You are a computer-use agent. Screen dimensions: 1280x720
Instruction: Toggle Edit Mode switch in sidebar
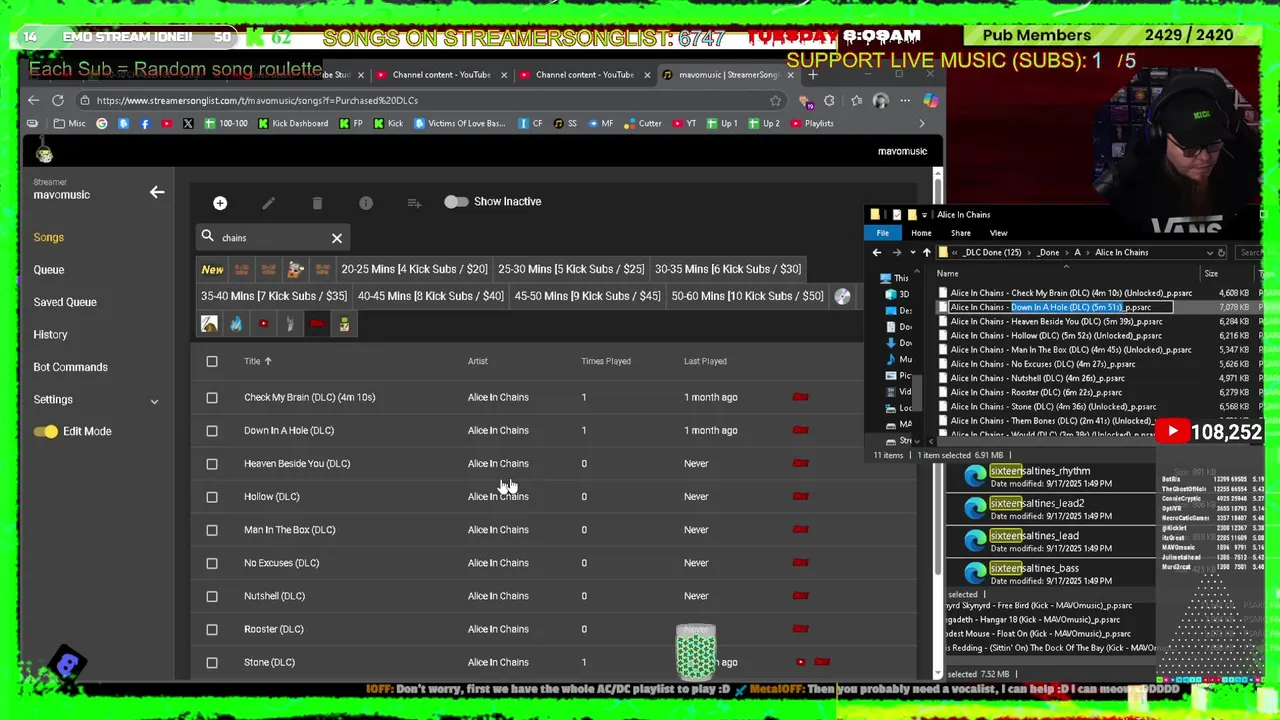[45, 431]
